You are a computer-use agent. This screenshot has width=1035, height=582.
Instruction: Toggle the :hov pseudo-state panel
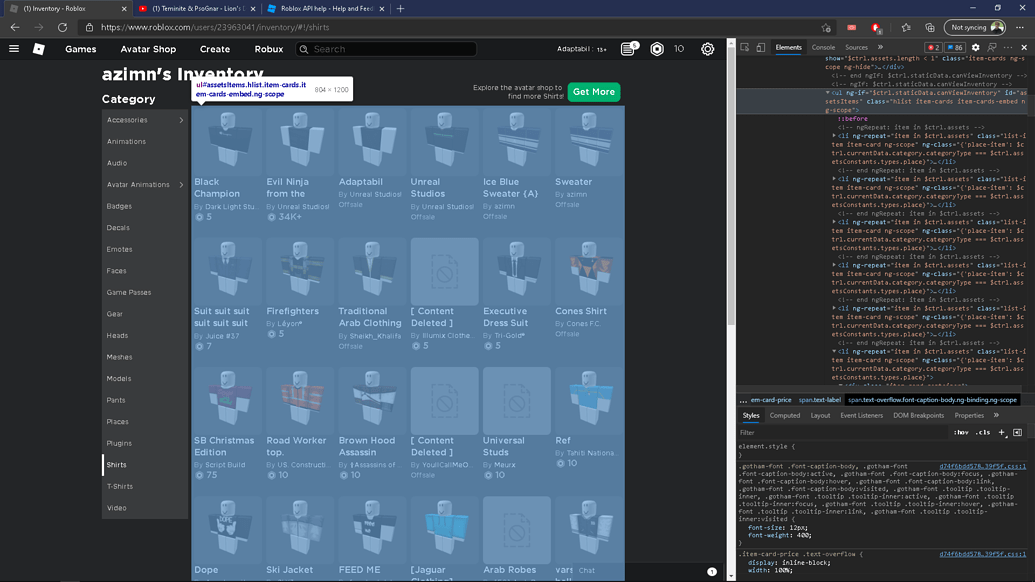pyautogui.click(x=961, y=432)
